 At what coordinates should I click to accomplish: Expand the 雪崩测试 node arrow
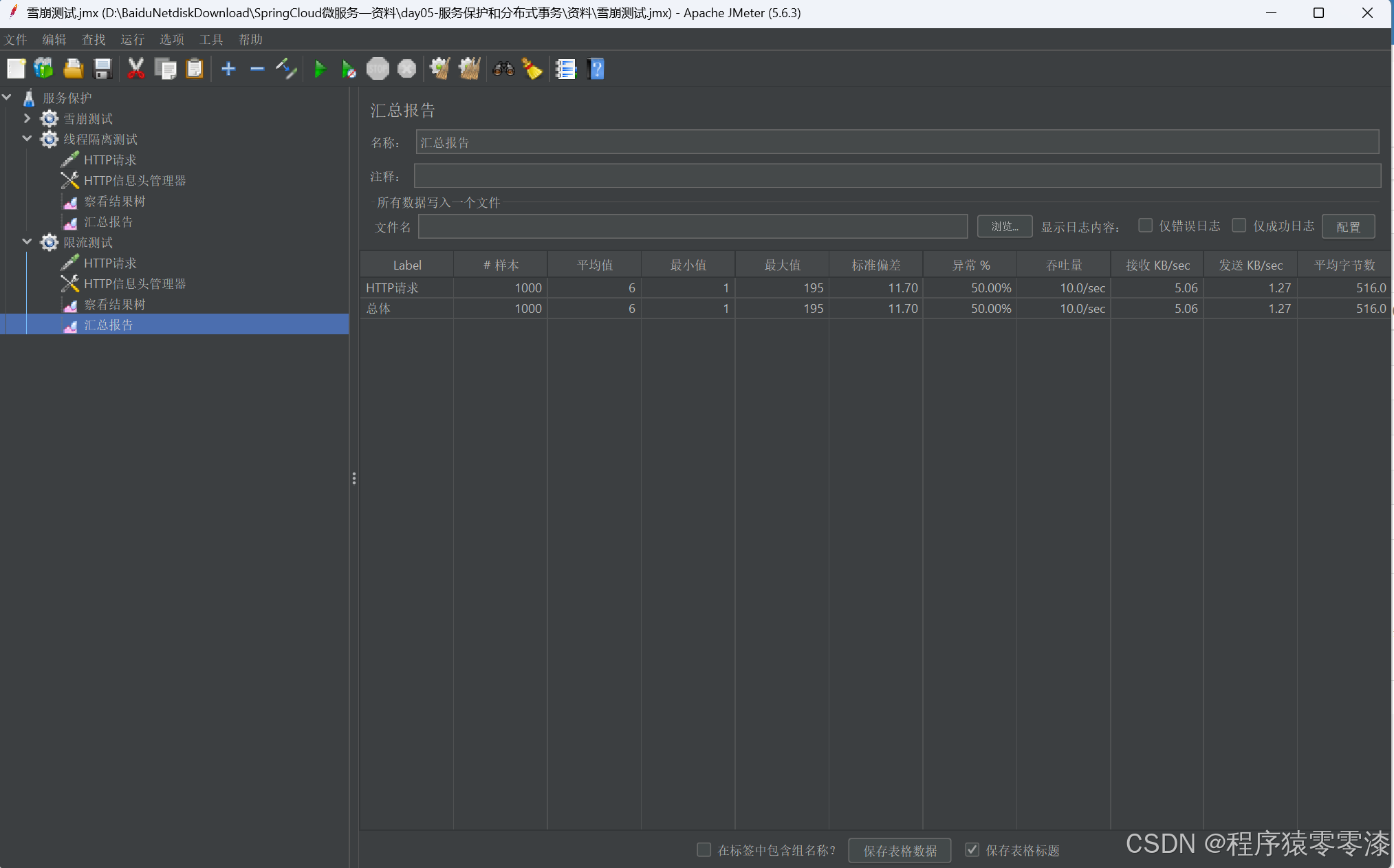(28, 118)
